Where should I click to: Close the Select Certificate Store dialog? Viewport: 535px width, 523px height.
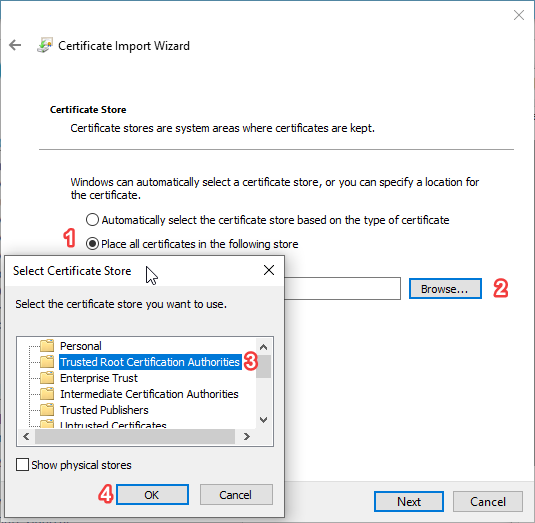[x=269, y=270]
